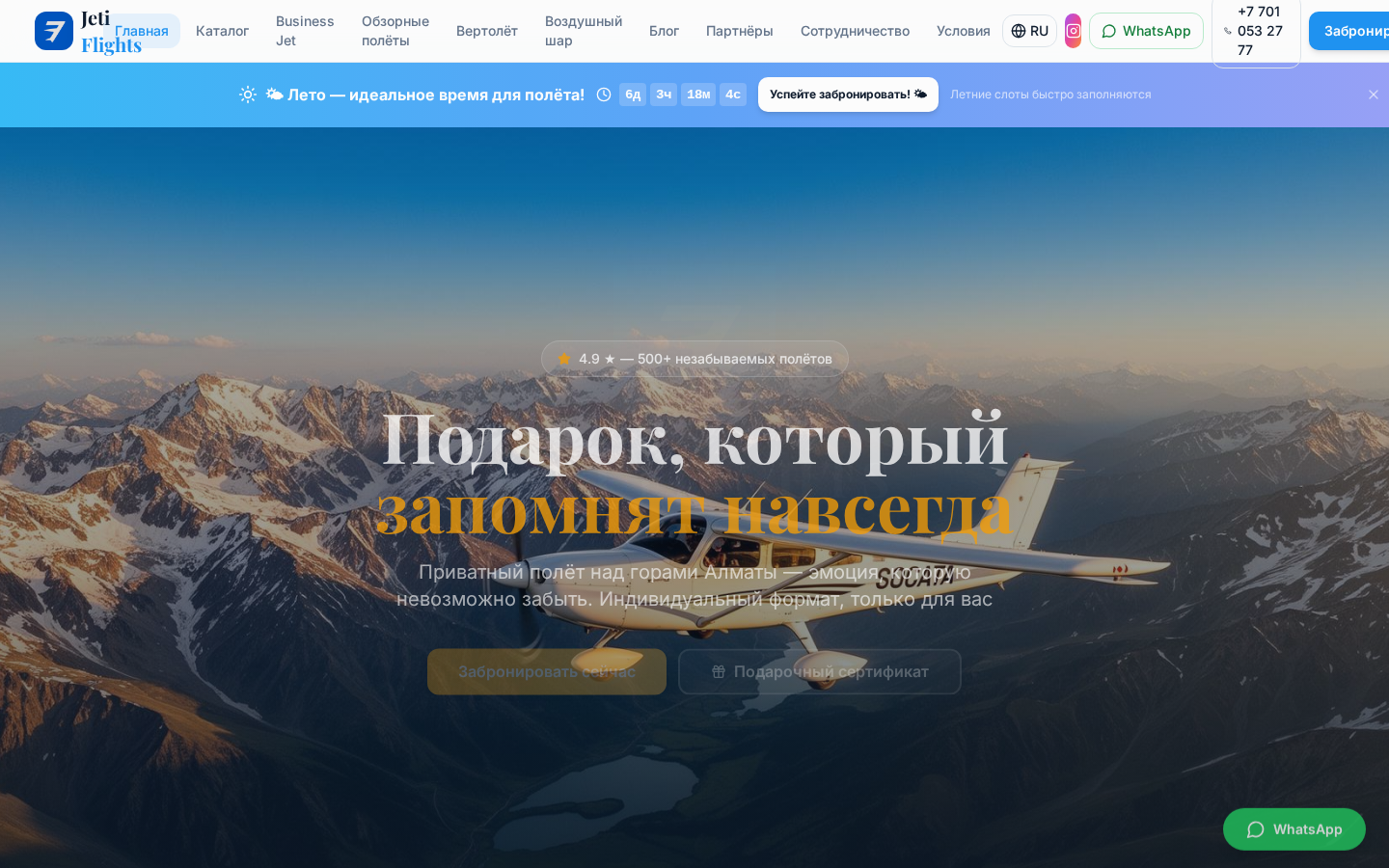Select Обзорные полёты in the navigation
The image size is (1389, 868).
click(x=395, y=31)
